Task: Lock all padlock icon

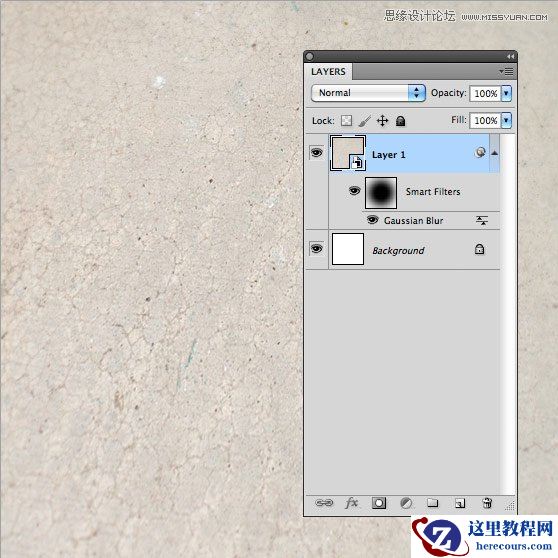Action: [400, 121]
